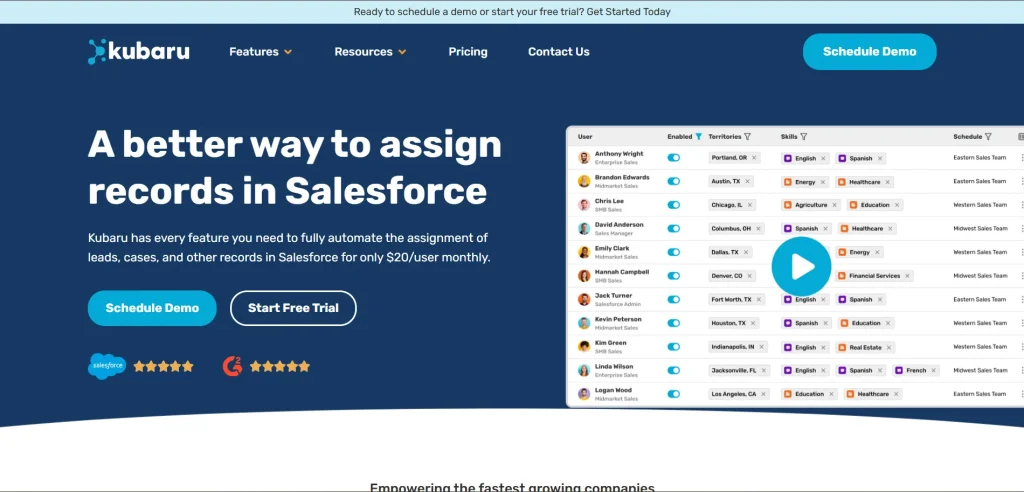Click the Schedule column filter icon
The image size is (1024, 492).
click(988, 137)
